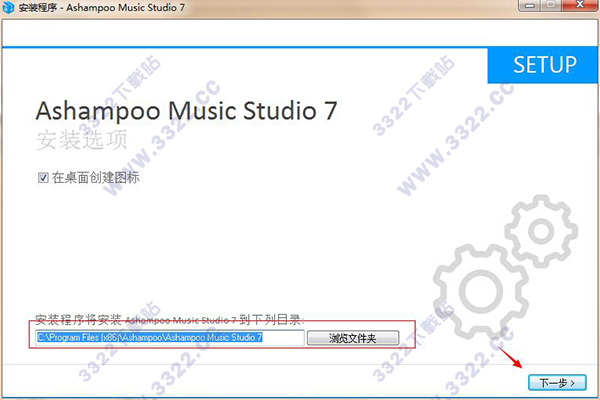Click the install path input field
Viewport: 600px width, 400px height.
(x=170, y=338)
